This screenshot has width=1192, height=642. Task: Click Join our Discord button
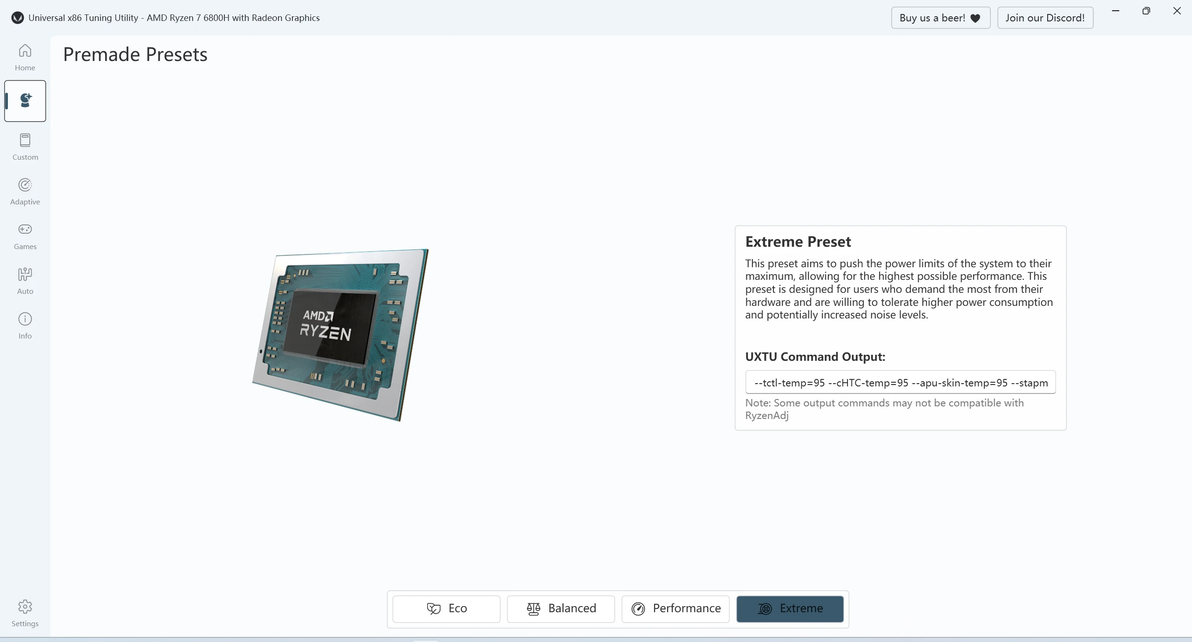(x=1045, y=17)
